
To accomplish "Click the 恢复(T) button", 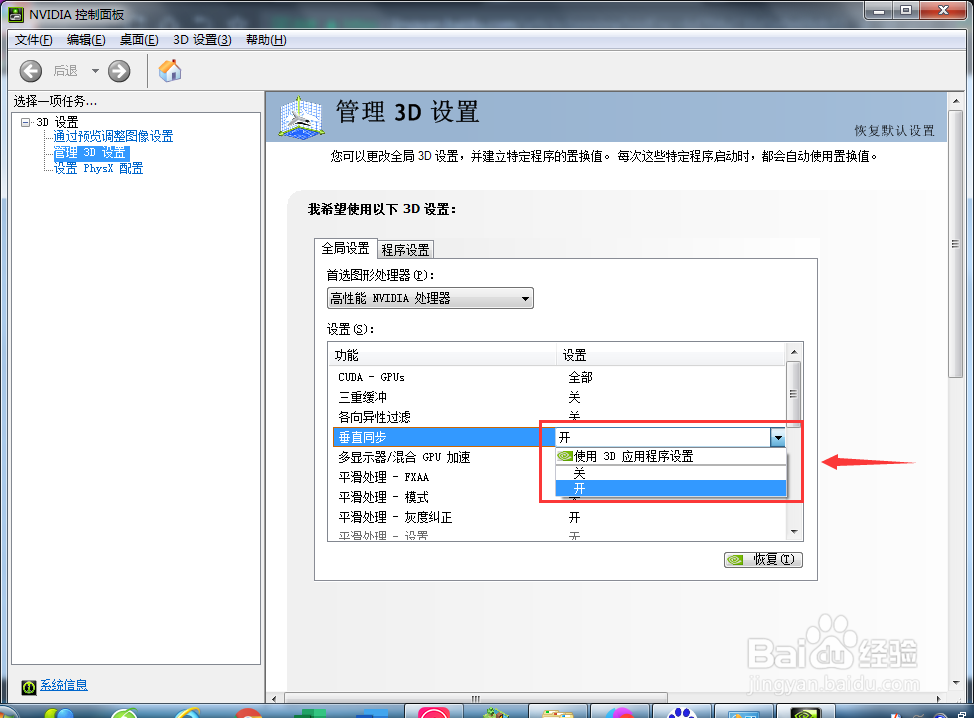I will pos(763,560).
